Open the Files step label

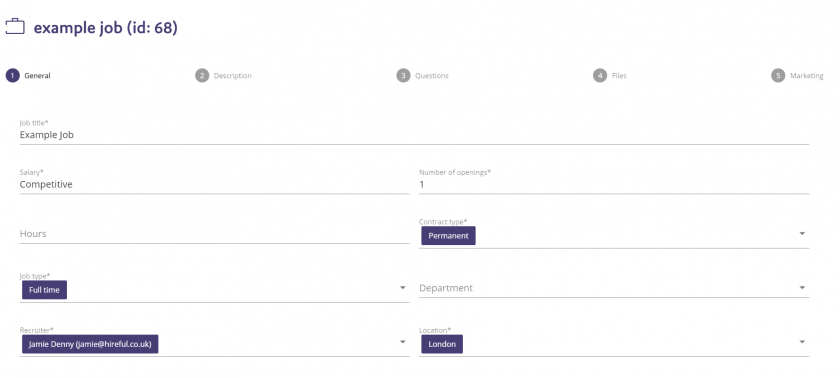(x=619, y=76)
